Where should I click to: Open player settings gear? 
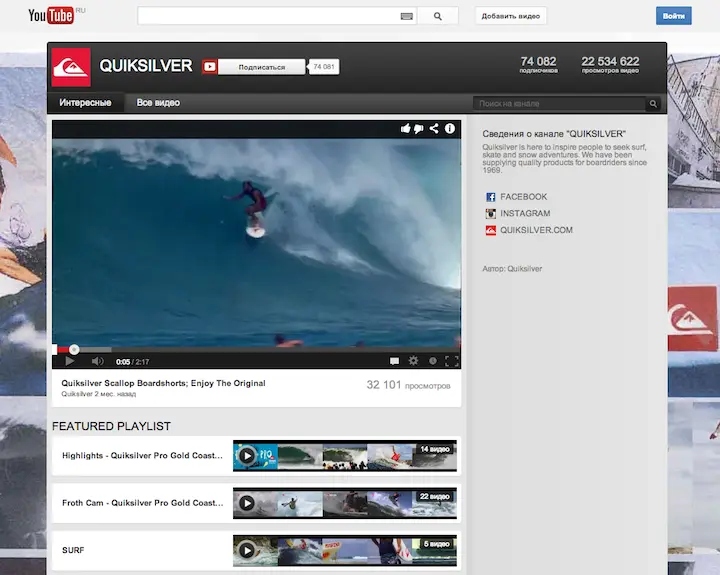[x=413, y=361]
